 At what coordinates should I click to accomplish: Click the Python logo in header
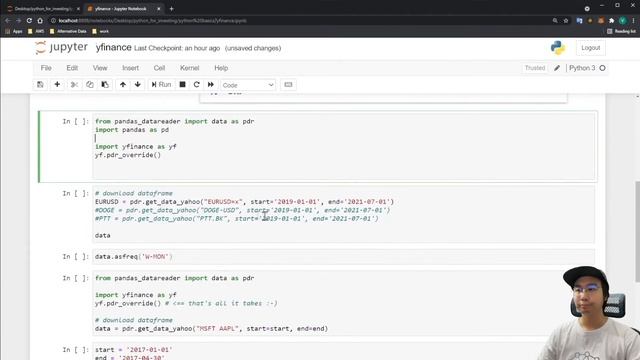click(x=558, y=48)
